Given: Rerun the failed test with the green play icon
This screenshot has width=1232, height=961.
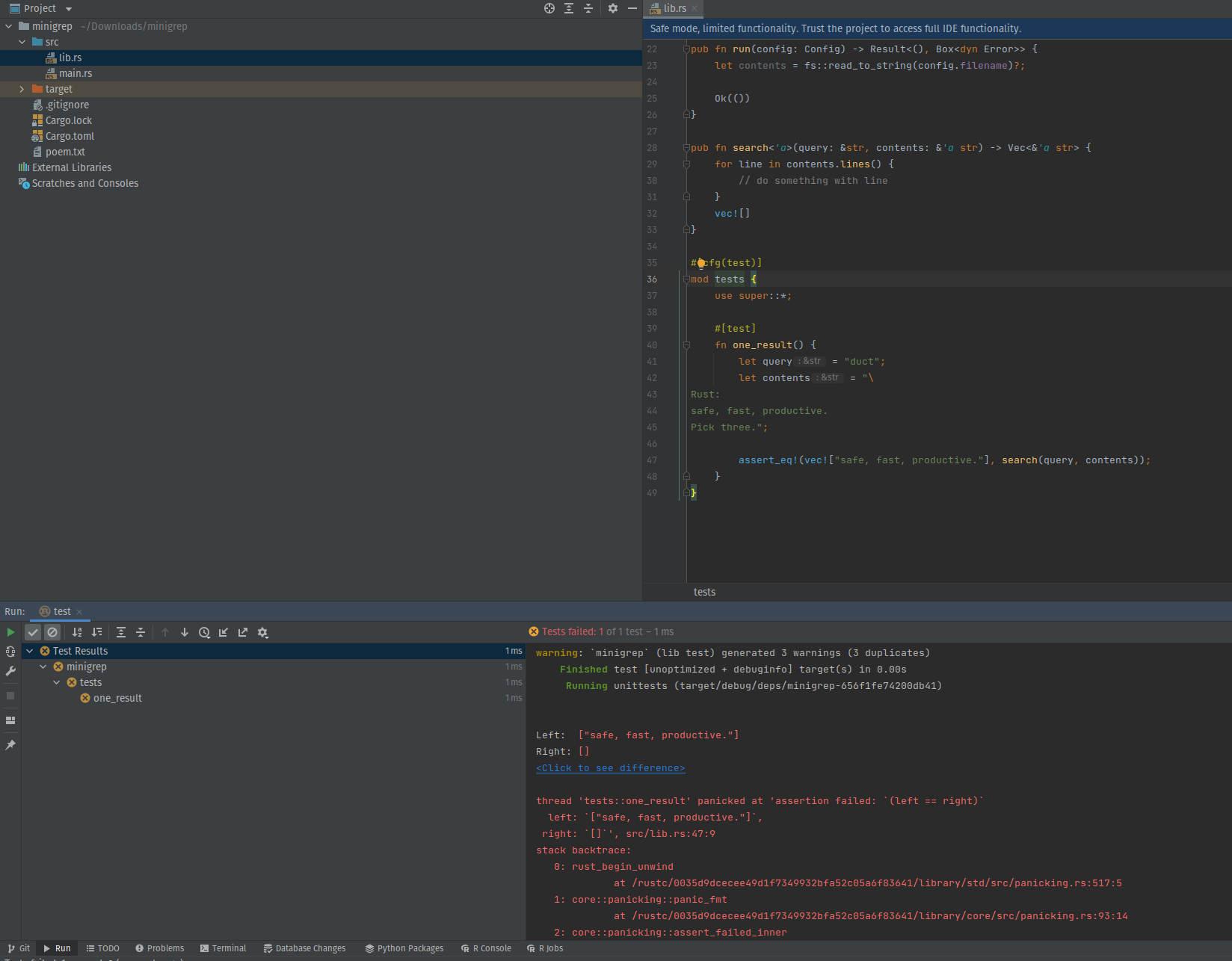Looking at the screenshot, I should (10, 631).
